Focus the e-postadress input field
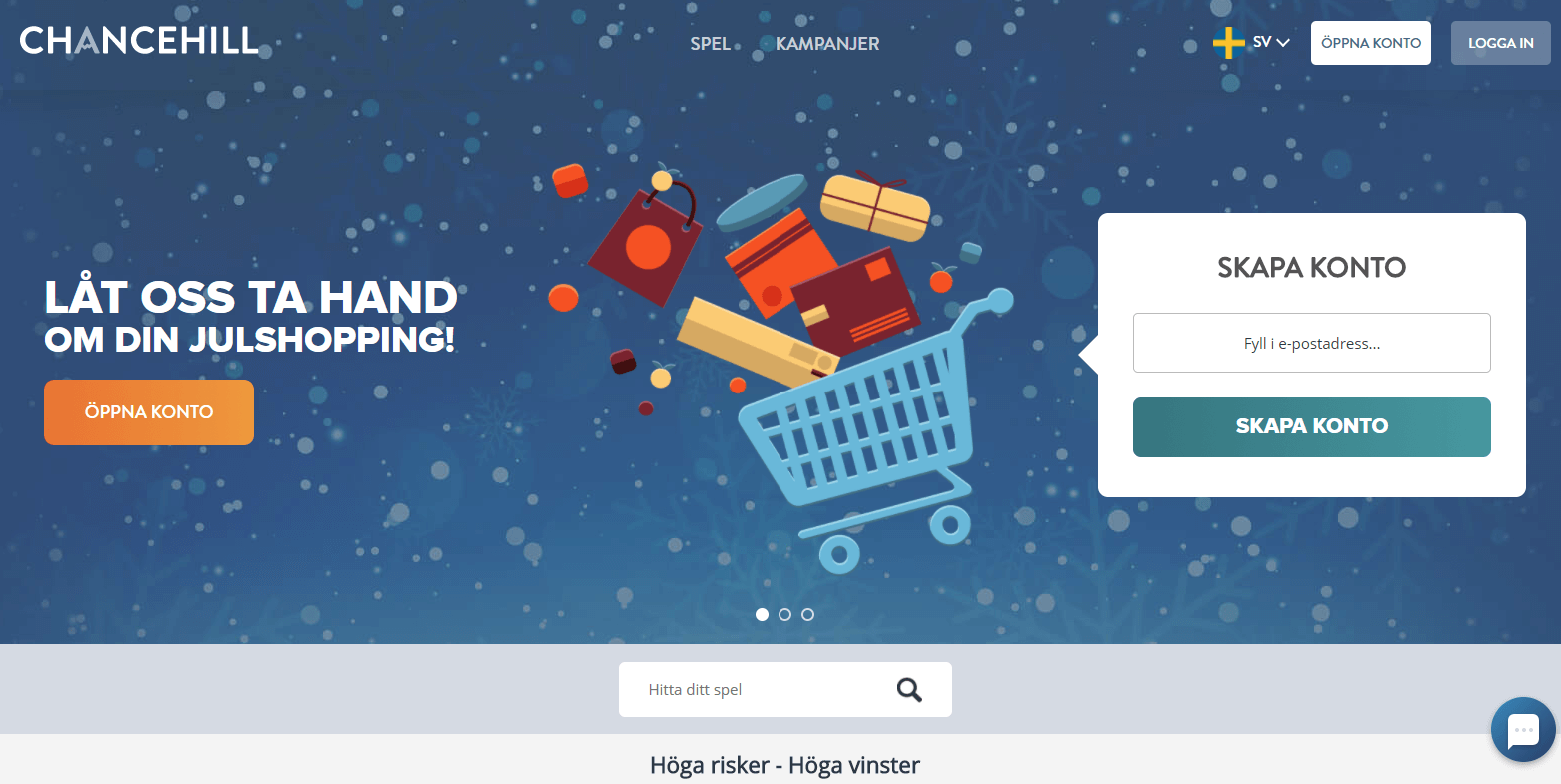The width and height of the screenshot is (1561, 784). pyautogui.click(x=1311, y=343)
